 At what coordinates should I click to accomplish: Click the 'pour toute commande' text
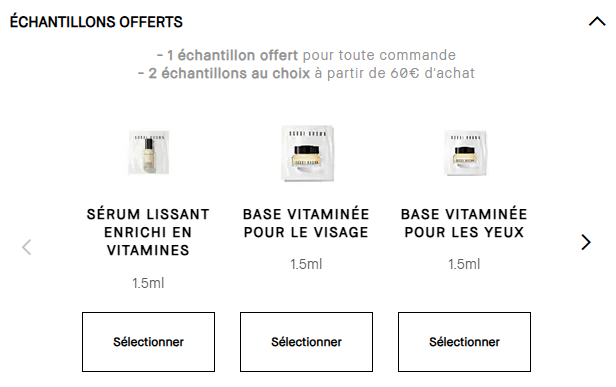point(379,55)
